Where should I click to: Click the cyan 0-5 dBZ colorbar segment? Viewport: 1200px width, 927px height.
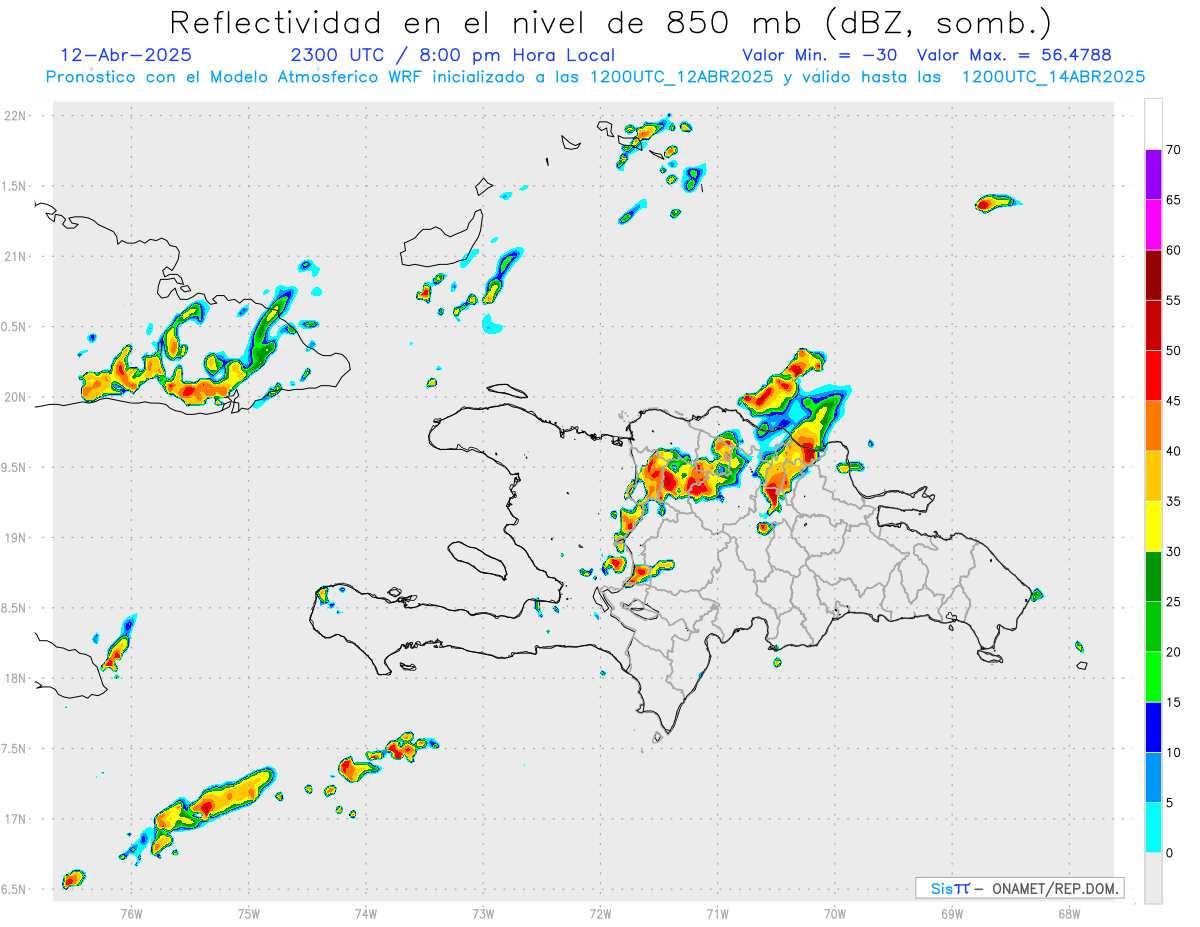[1153, 828]
